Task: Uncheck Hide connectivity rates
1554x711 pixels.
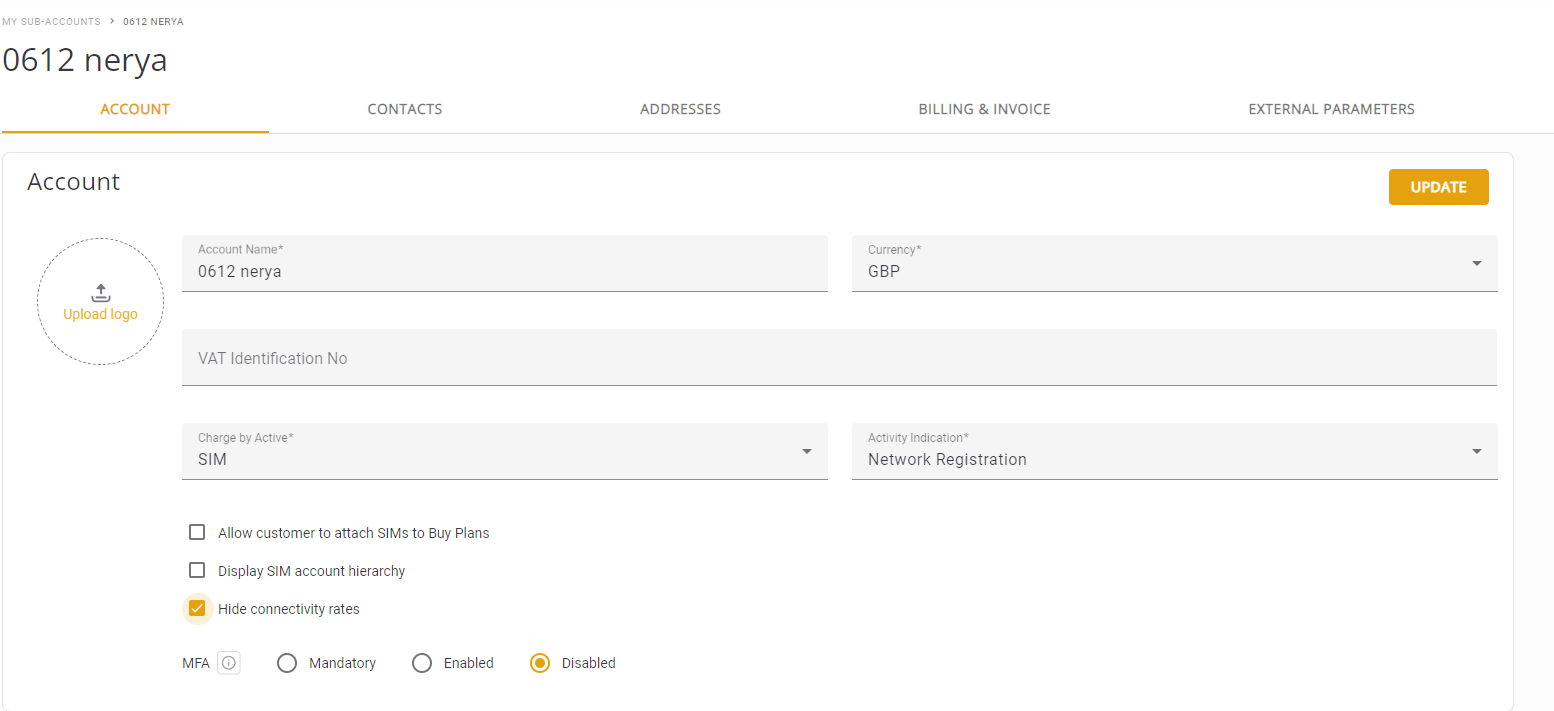Action: pos(197,609)
